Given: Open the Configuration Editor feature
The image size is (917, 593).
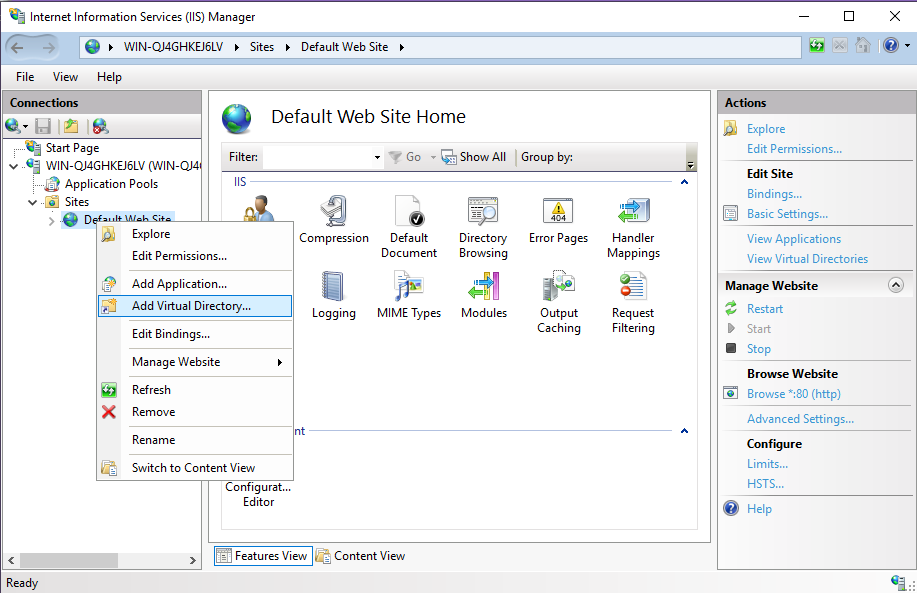Looking at the screenshot, I should point(258,494).
